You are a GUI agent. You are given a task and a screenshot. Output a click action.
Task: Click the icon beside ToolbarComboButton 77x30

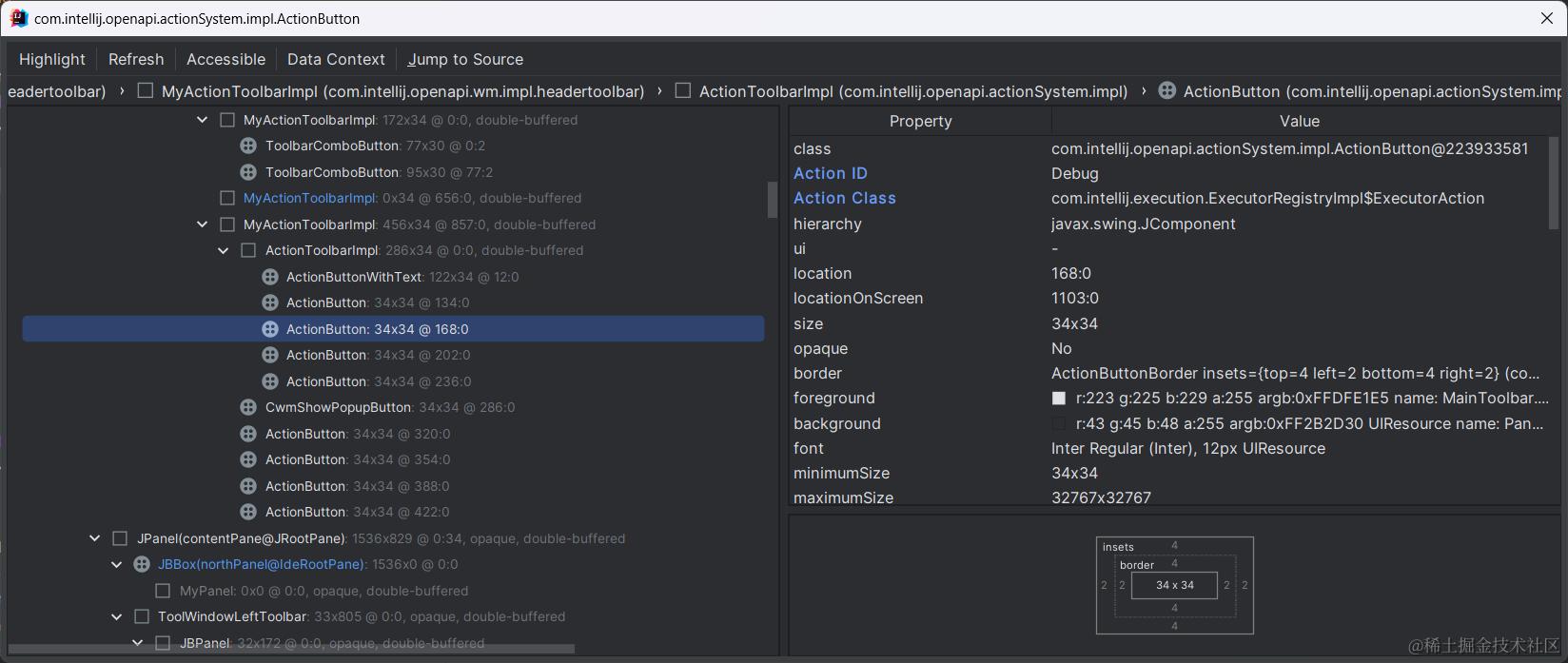point(248,146)
